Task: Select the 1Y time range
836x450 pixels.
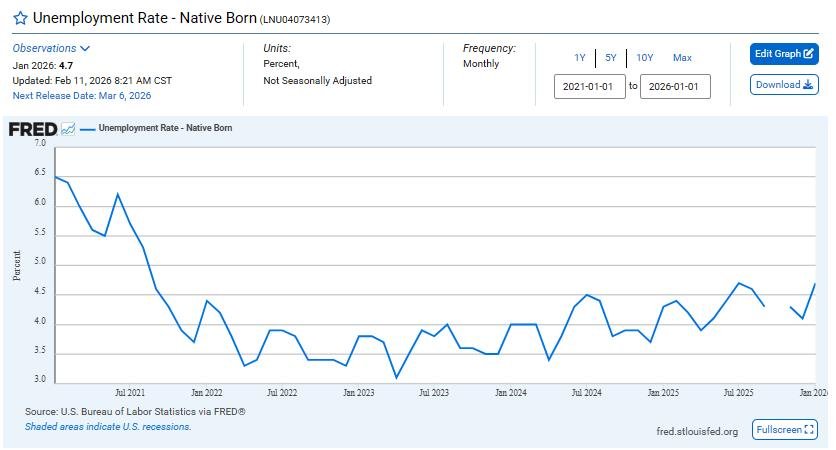Action: [x=580, y=58]
